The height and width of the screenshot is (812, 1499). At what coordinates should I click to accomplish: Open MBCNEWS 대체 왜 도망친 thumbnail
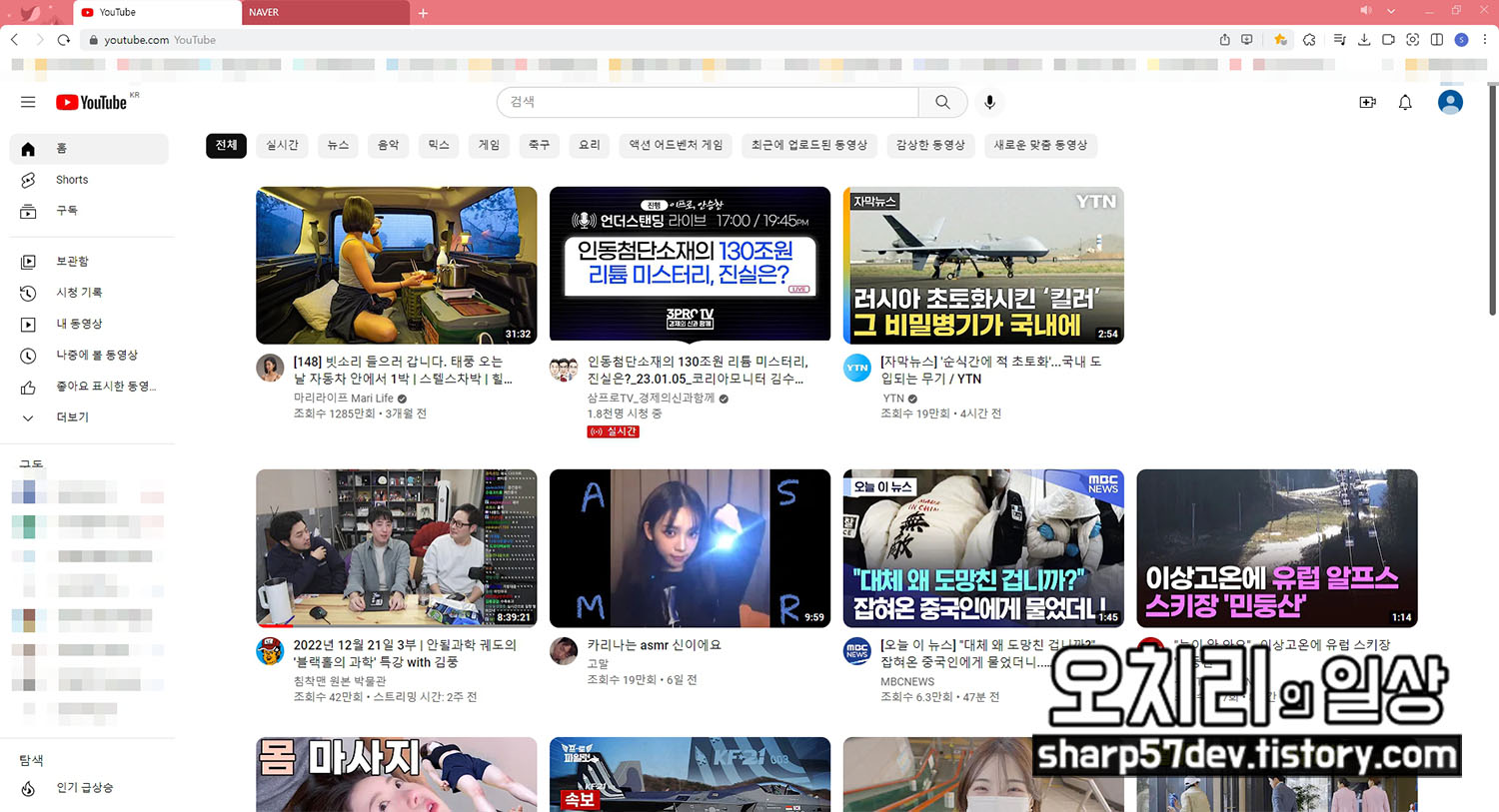tap(983, 548)
